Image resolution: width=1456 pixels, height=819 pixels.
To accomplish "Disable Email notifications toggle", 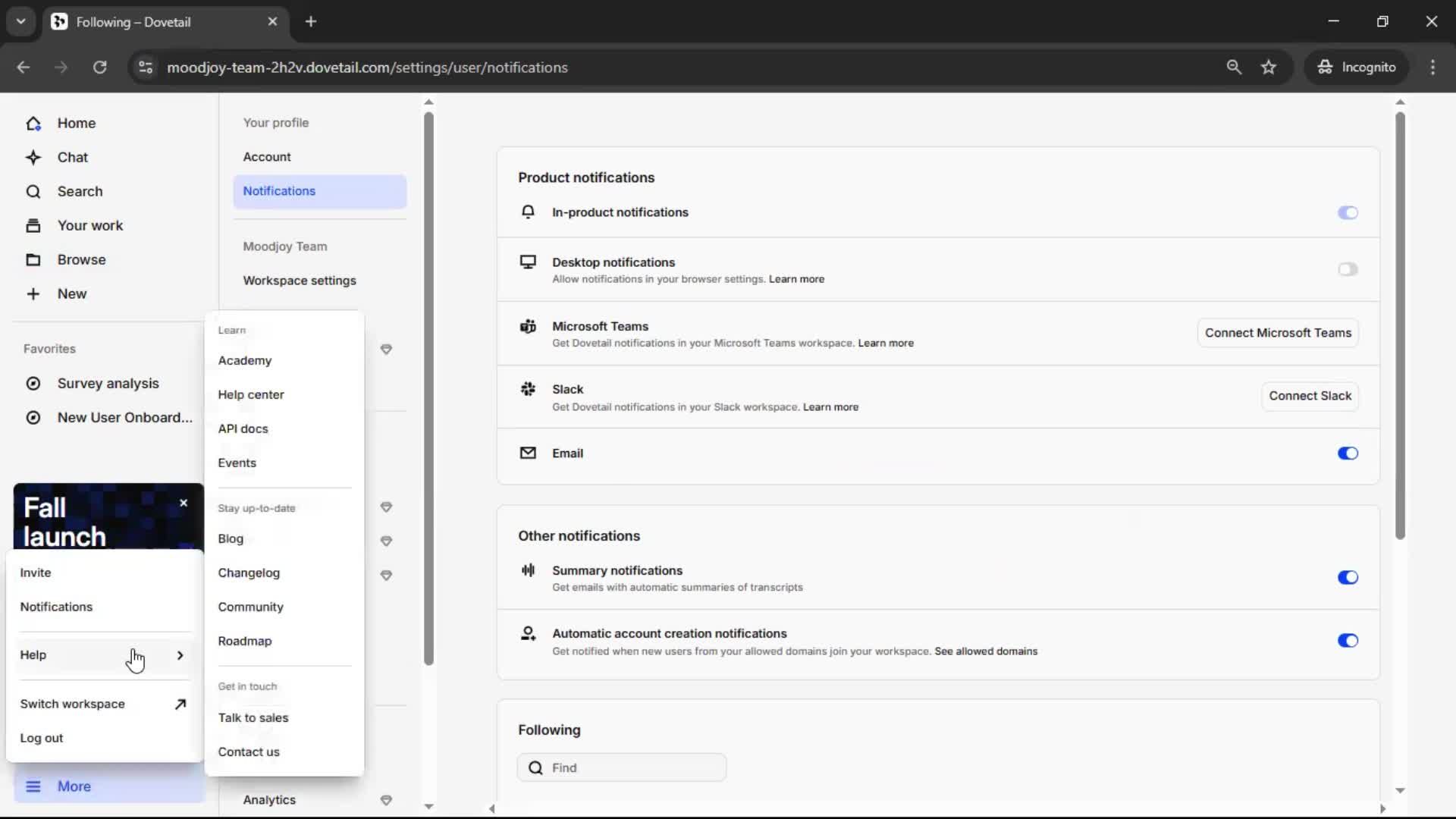I will coord(1347,453).
